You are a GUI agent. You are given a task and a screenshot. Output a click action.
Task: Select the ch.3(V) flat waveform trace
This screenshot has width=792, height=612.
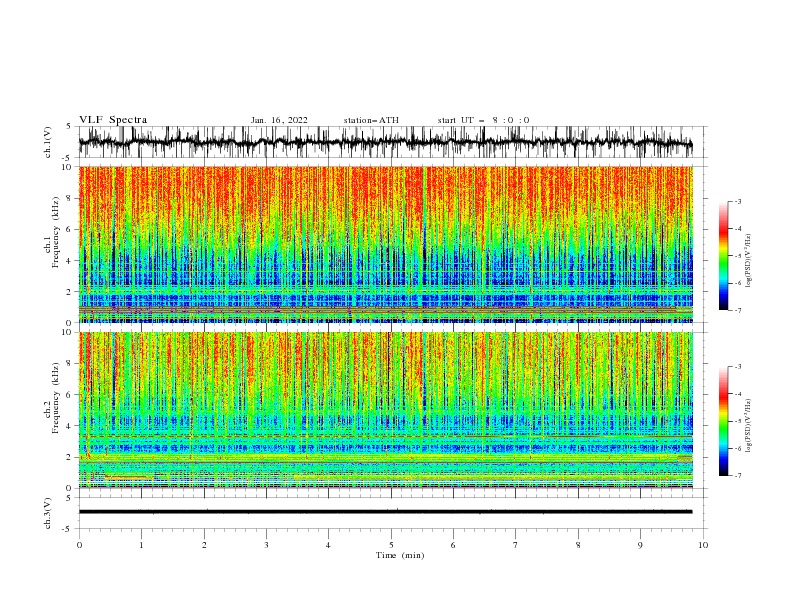point(385,512)
